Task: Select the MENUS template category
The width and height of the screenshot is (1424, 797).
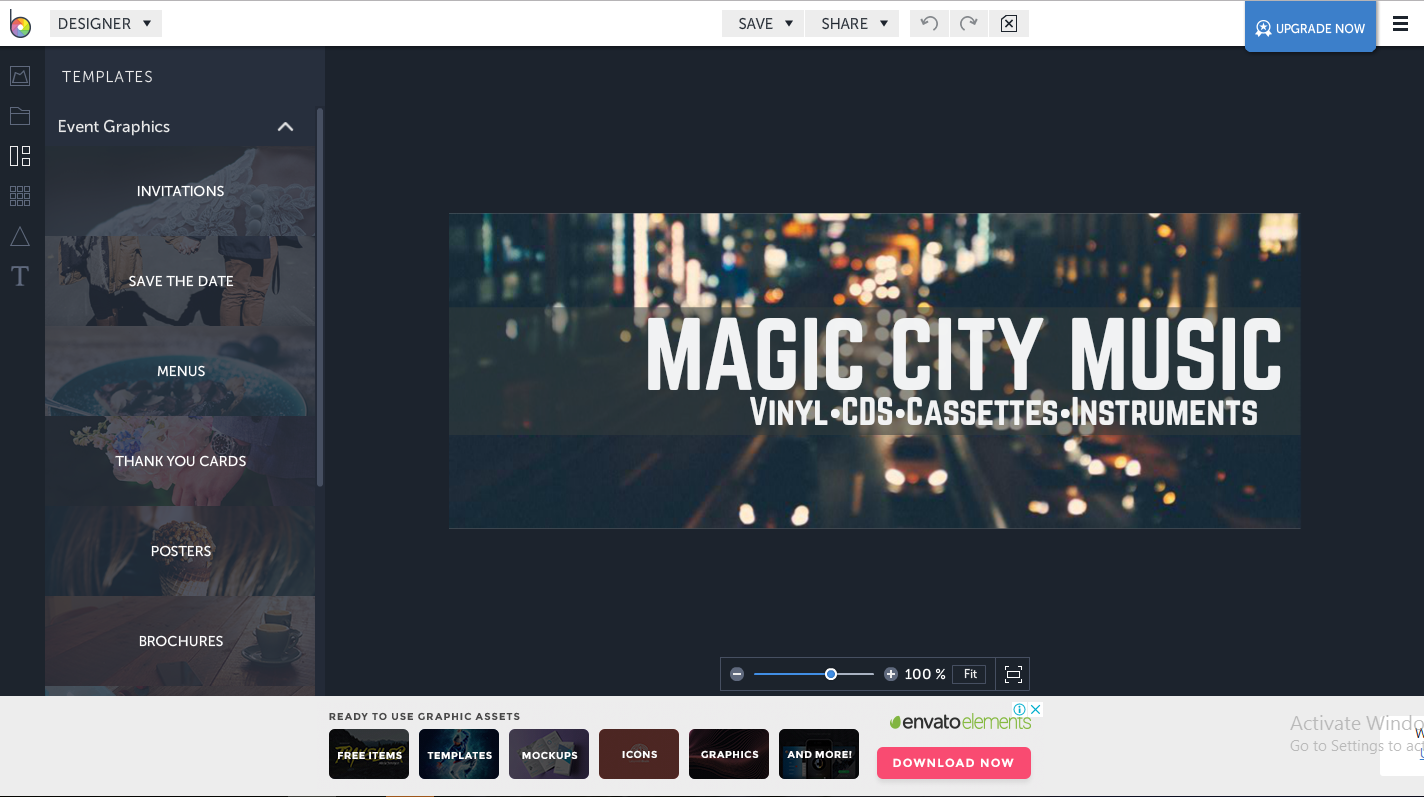Action: [x=180, y=371]
